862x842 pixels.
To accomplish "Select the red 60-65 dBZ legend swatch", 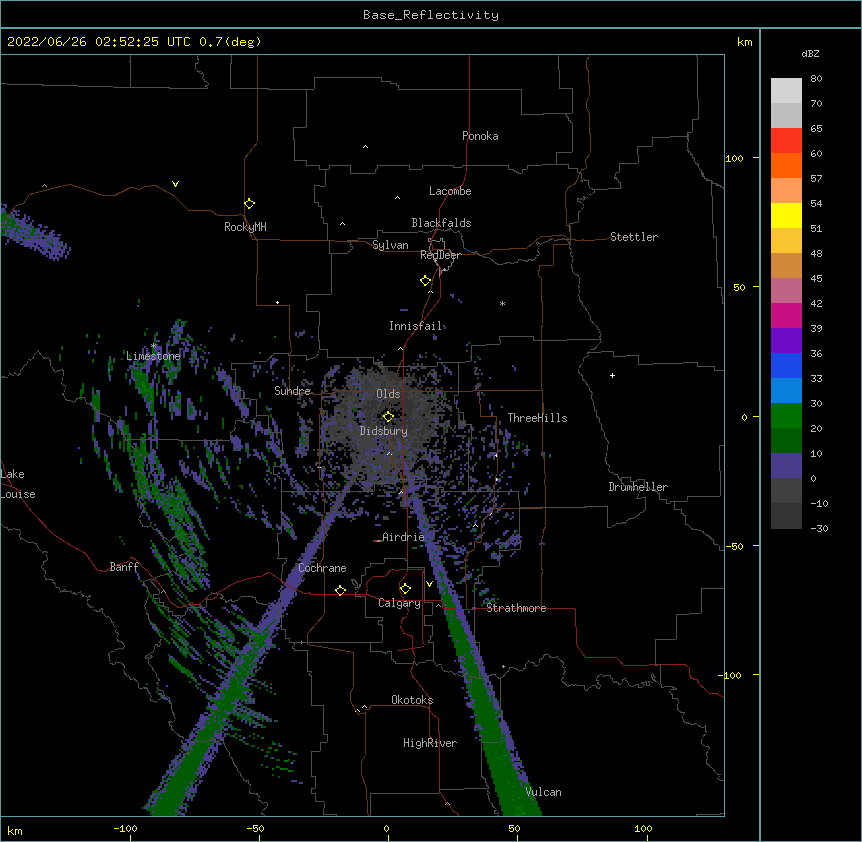I will coord(786,141).
